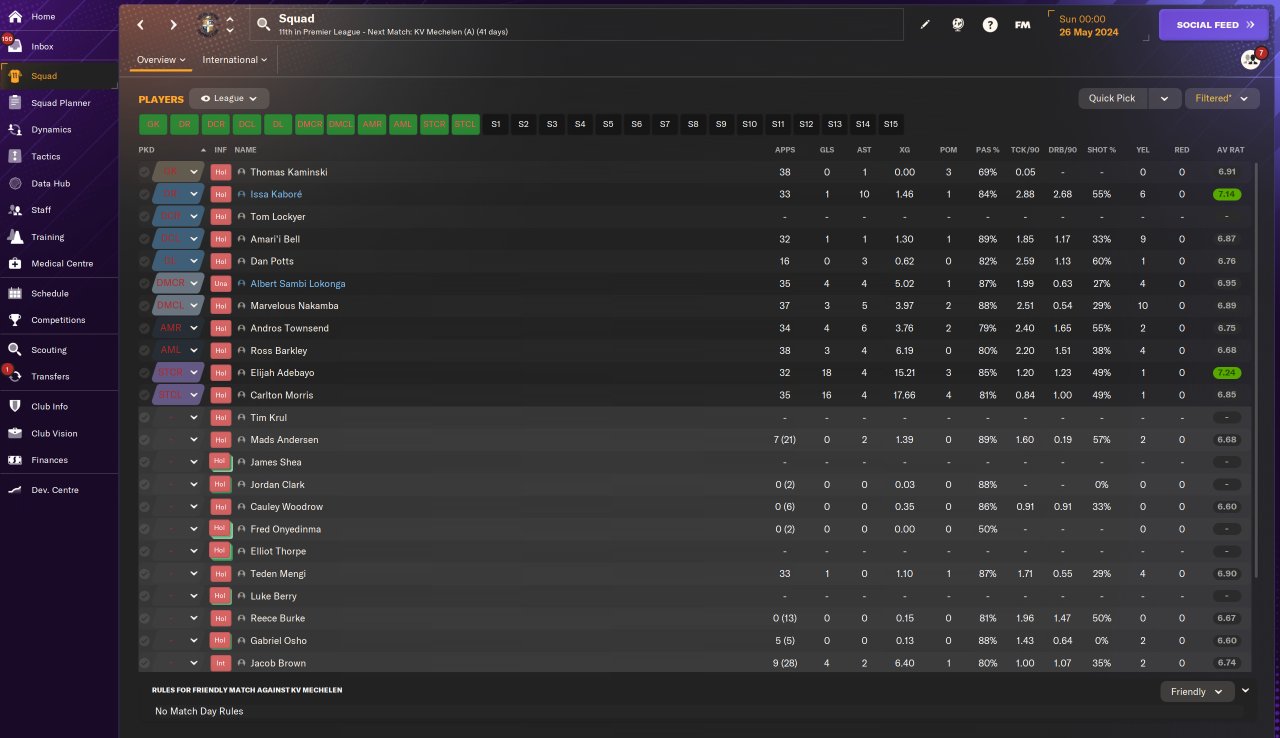Open Inbox from its envelope icon
The image size is (1280, 738).
[x=15, y=47]
